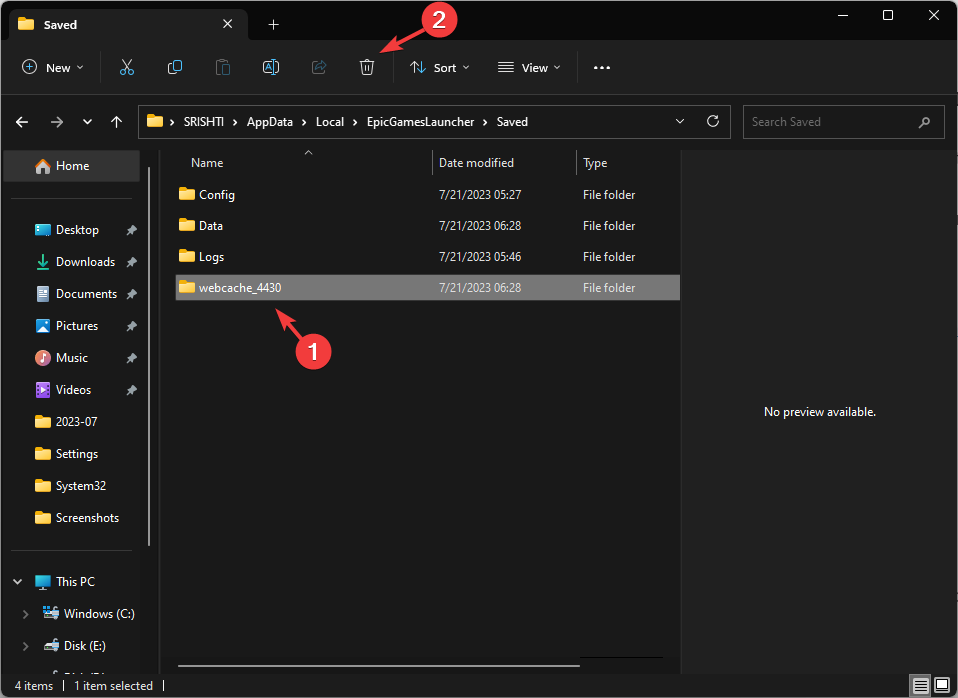Image resolution: width=958 pixels, height=698 pixels.
Task: Click the navigation pane vertical scrollbar
Action: (x=149, y=356)
